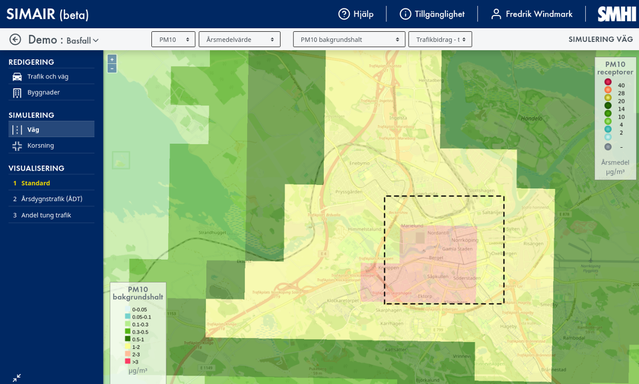Expand the PM10 pollutant dropdown

tap(173, 40)
